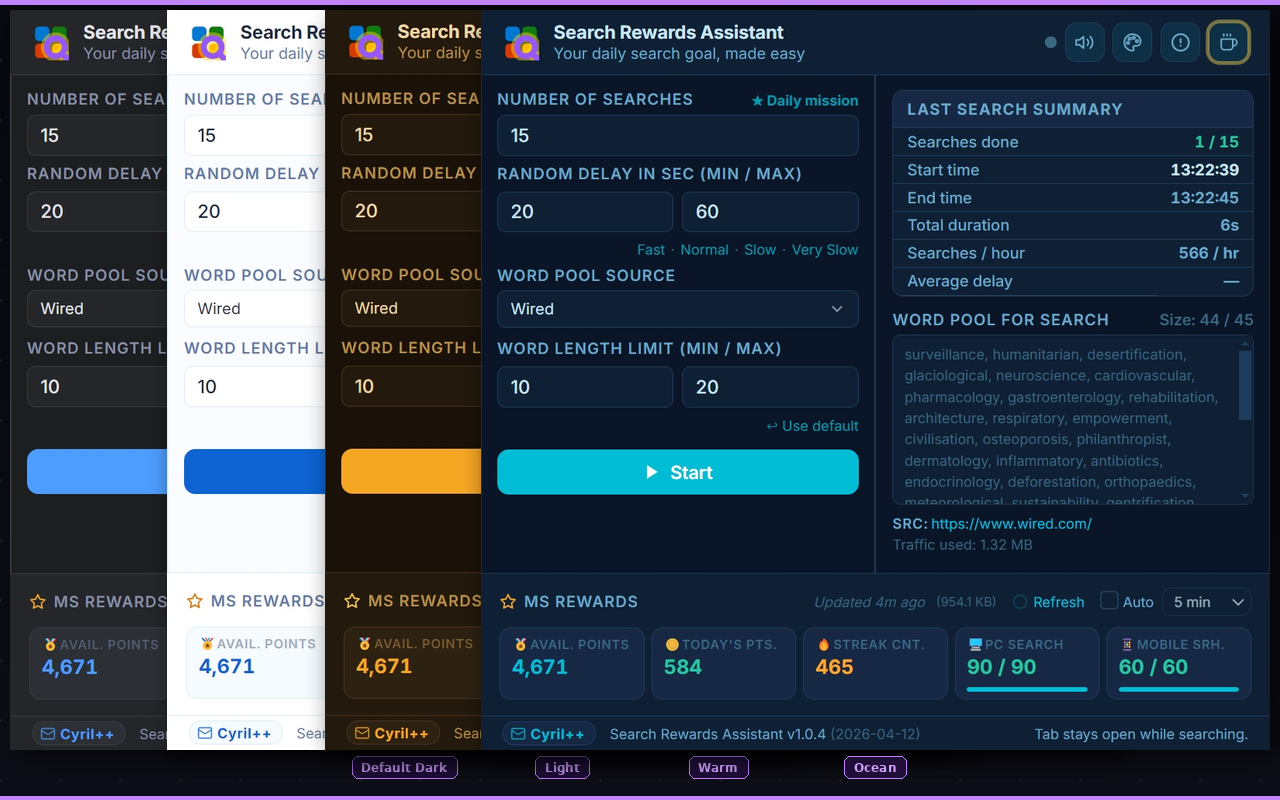Viewport: 1280px width, 800px height.
Task: Click the MS REWARDS star in Warm window
Action: pos(352,602)
